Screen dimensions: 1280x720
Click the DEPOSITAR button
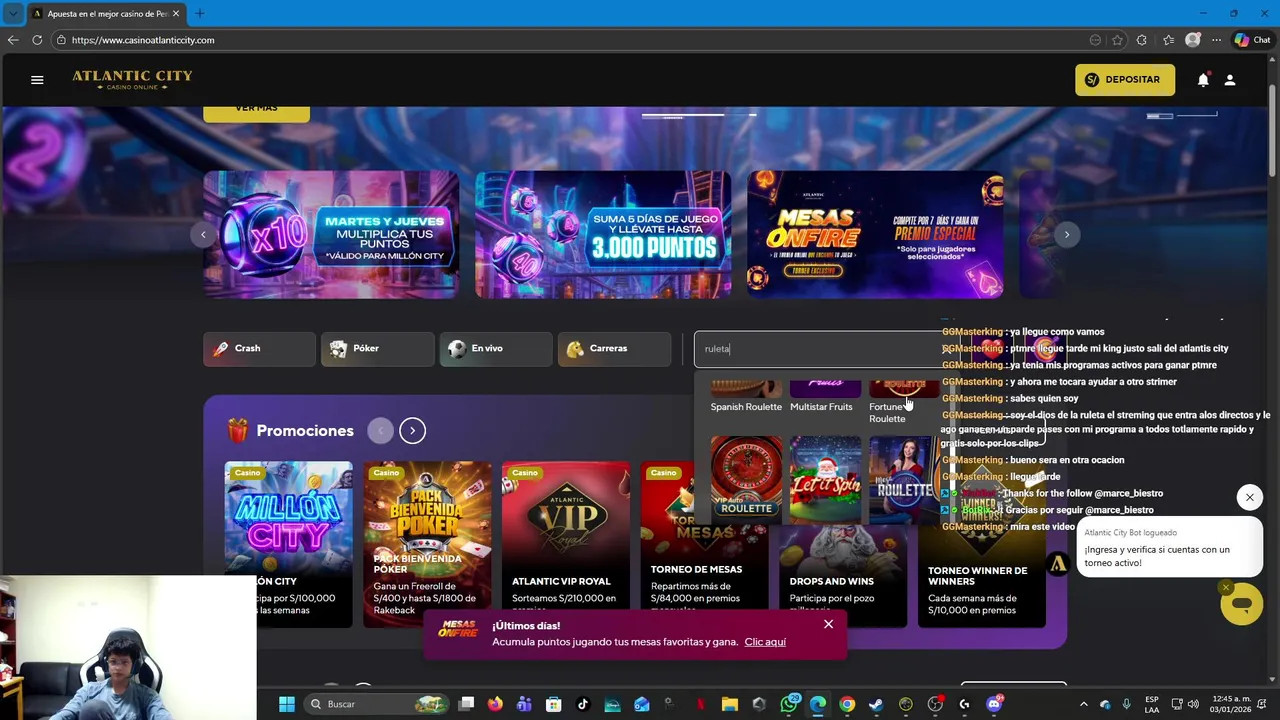(x=1125, y=80)
